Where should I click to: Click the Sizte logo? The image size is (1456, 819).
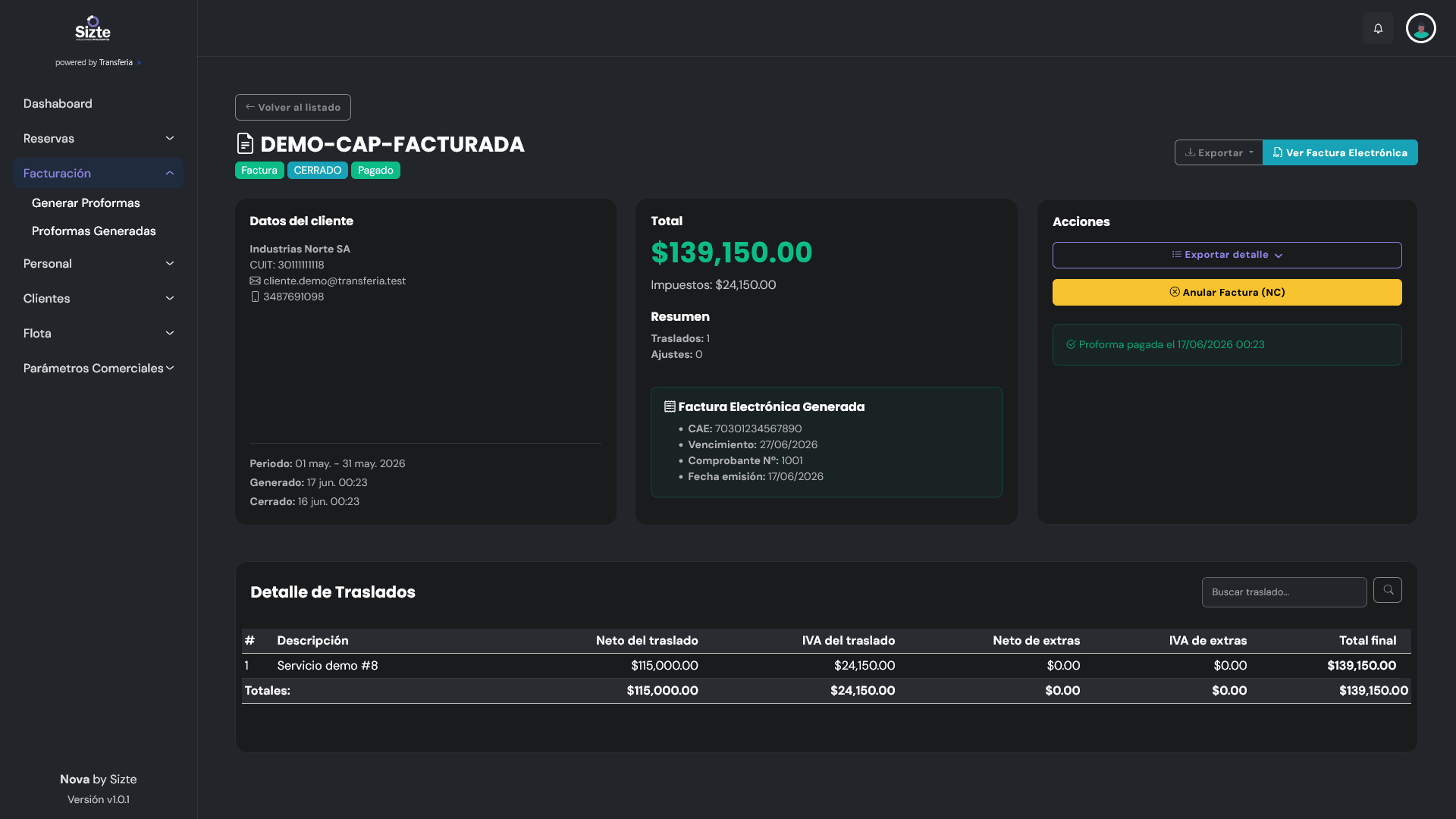[x=93, y=28]
